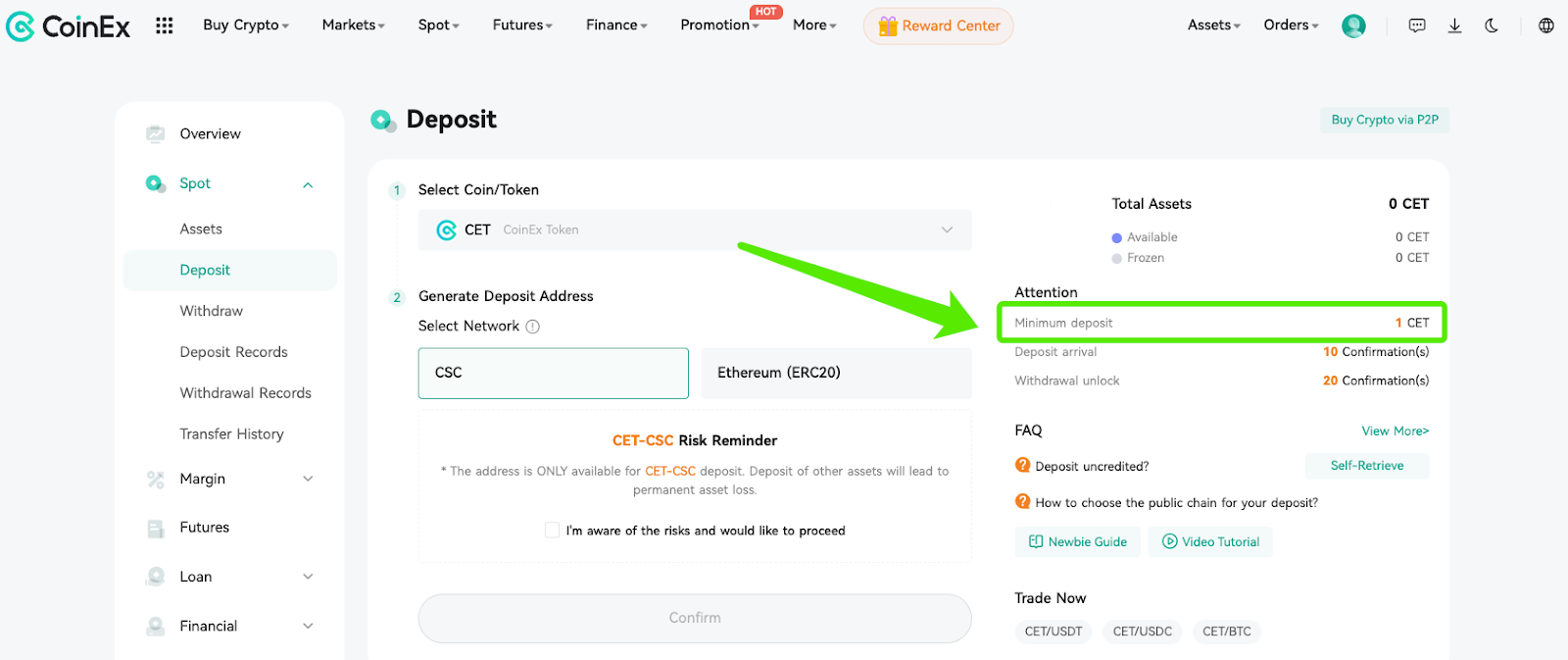The image size is (1568, 660).
Task: Select the CSC network option
Action: 554,373
